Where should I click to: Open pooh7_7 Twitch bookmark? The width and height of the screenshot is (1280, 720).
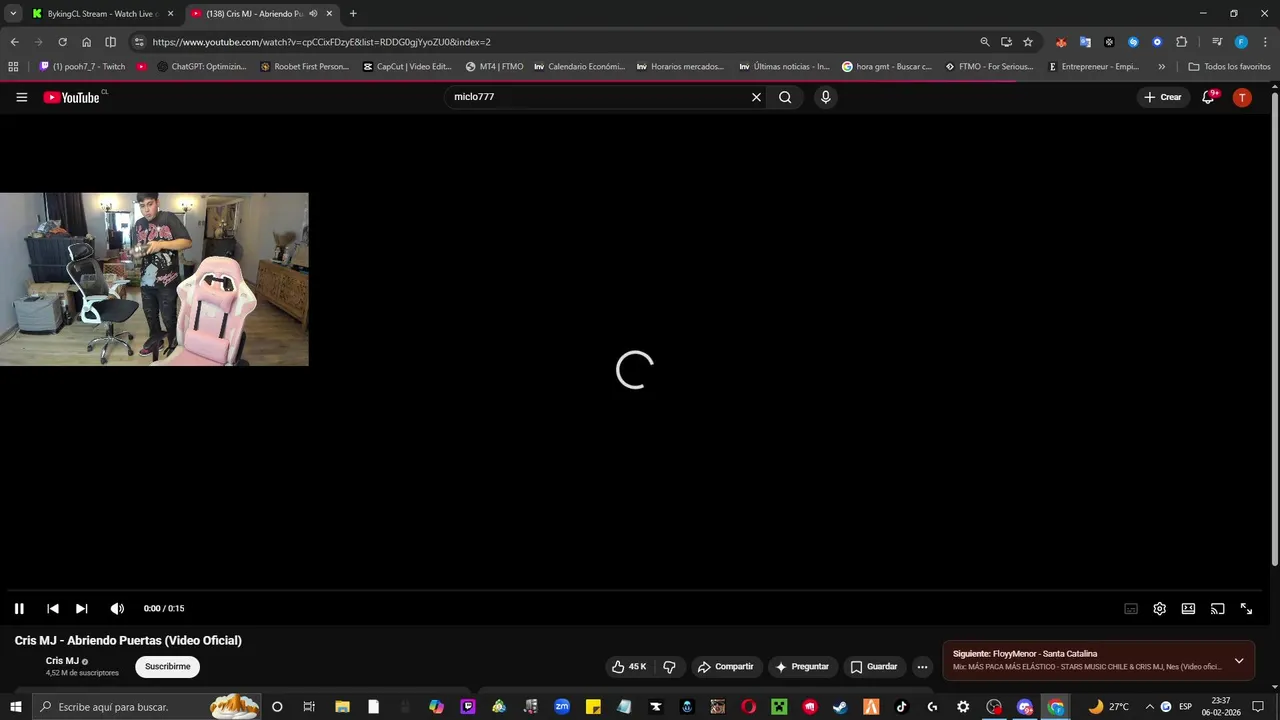(x=82, y=67)
